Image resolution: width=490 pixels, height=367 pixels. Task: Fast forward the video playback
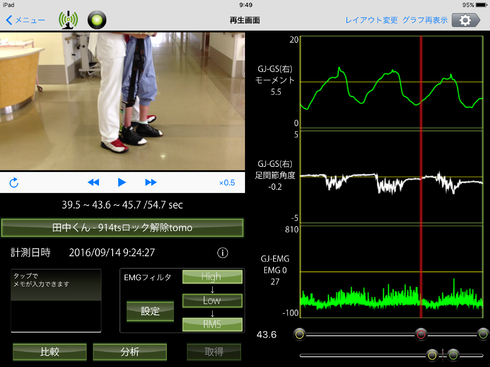pyautogui.click(x=151, y=182)
